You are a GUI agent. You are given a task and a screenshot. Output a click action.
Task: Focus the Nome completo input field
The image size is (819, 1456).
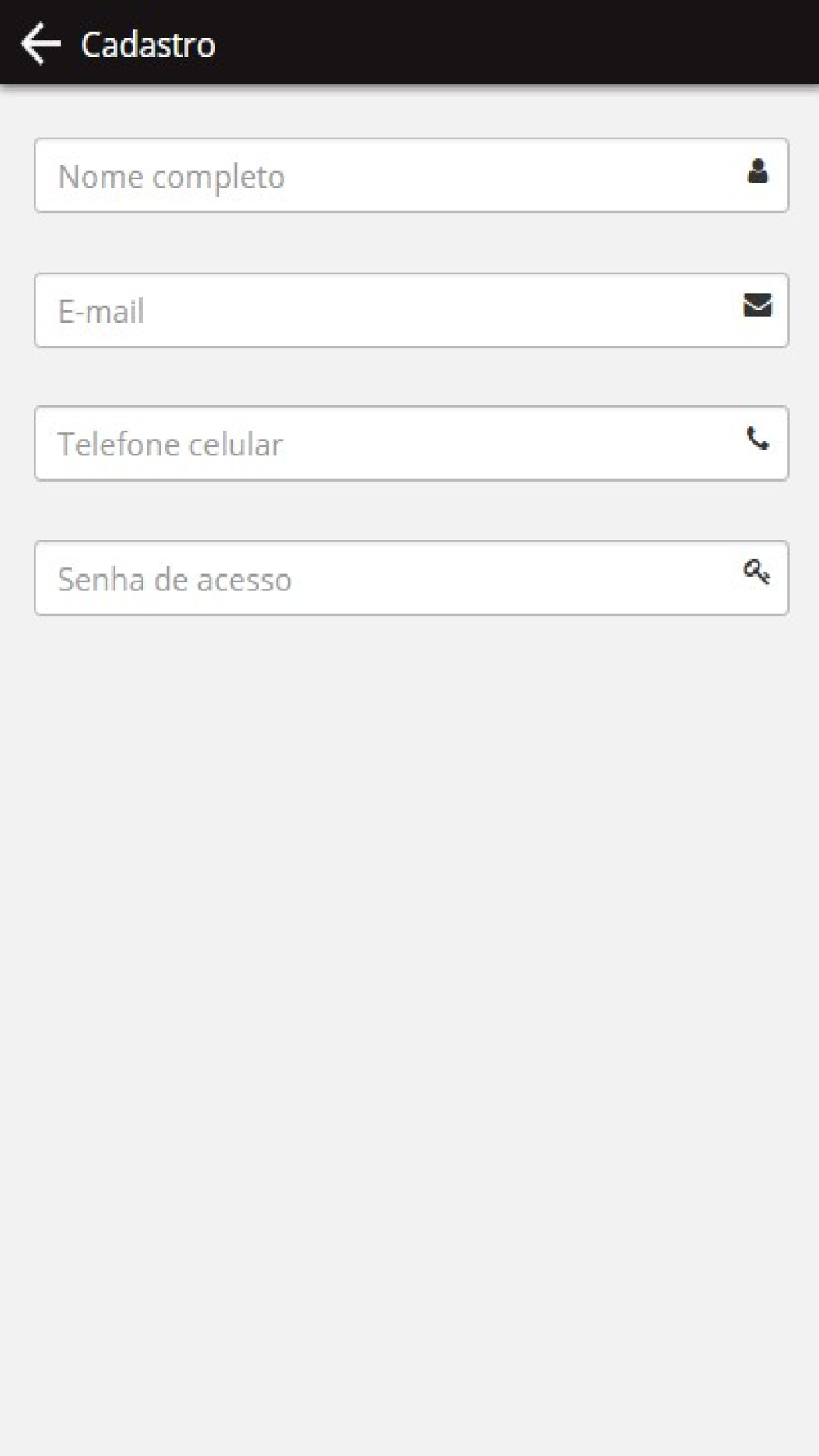click(411, 175)
